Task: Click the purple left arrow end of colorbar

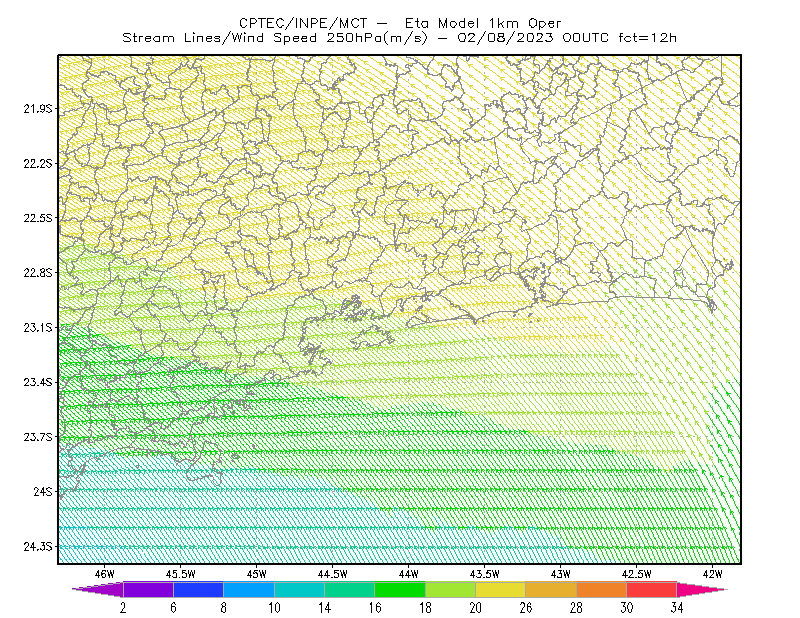Action: [97, 589]
